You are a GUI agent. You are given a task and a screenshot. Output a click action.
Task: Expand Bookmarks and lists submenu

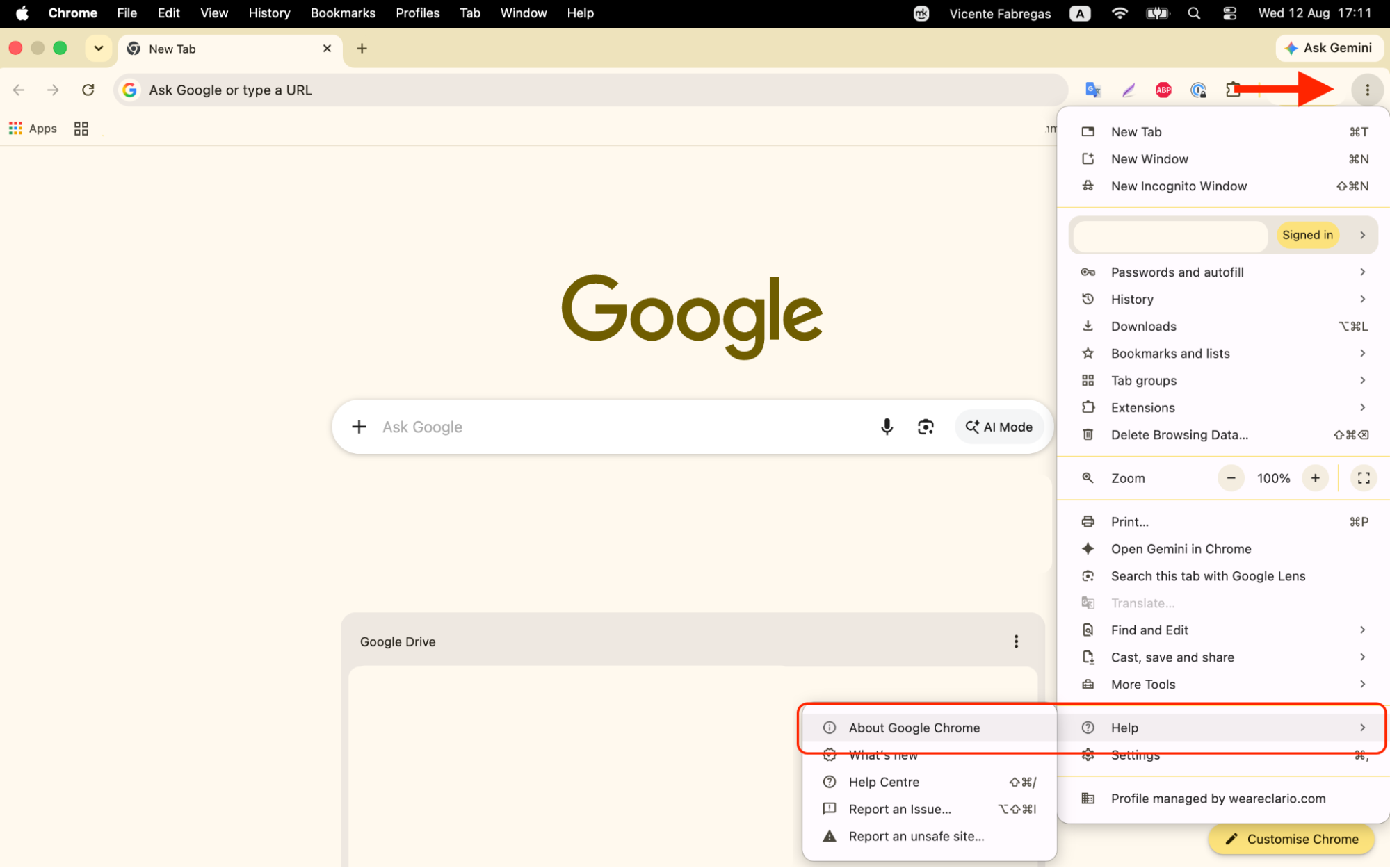pyautogui.click(x=1222, y=354)
